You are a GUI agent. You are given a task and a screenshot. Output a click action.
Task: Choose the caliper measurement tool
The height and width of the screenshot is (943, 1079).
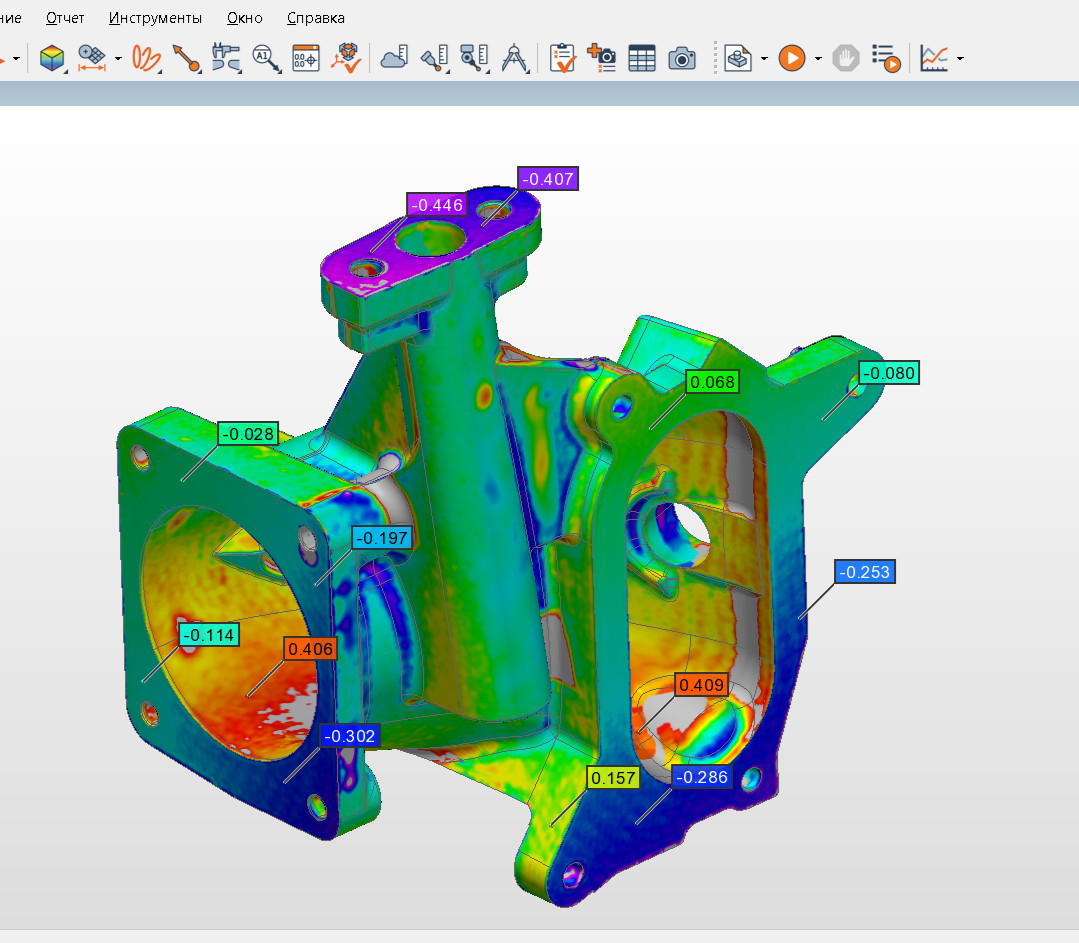click(226, 59)
